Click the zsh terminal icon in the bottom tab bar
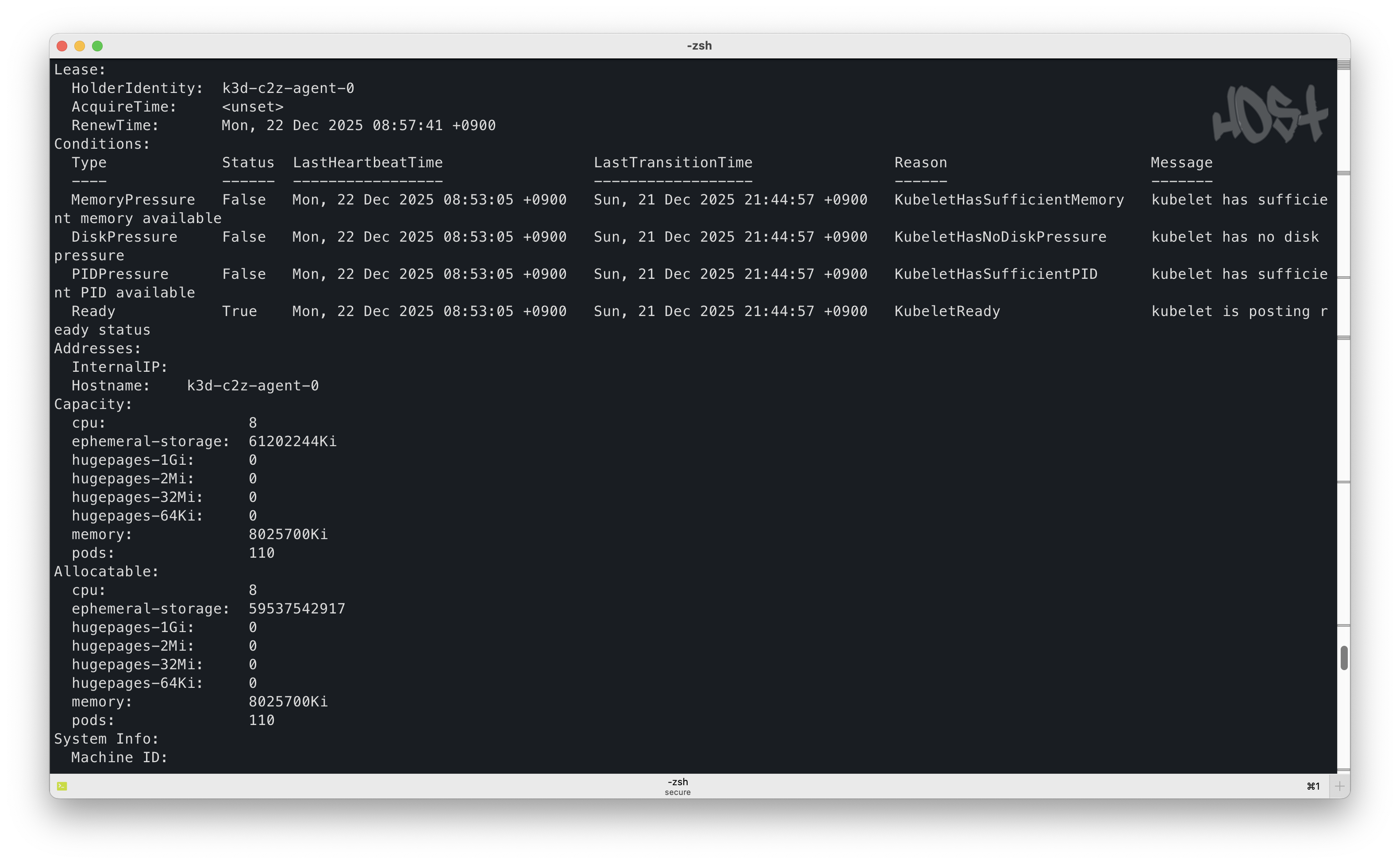The height and width of the screenshot is (864, 1400). click(x=63, y=786)
